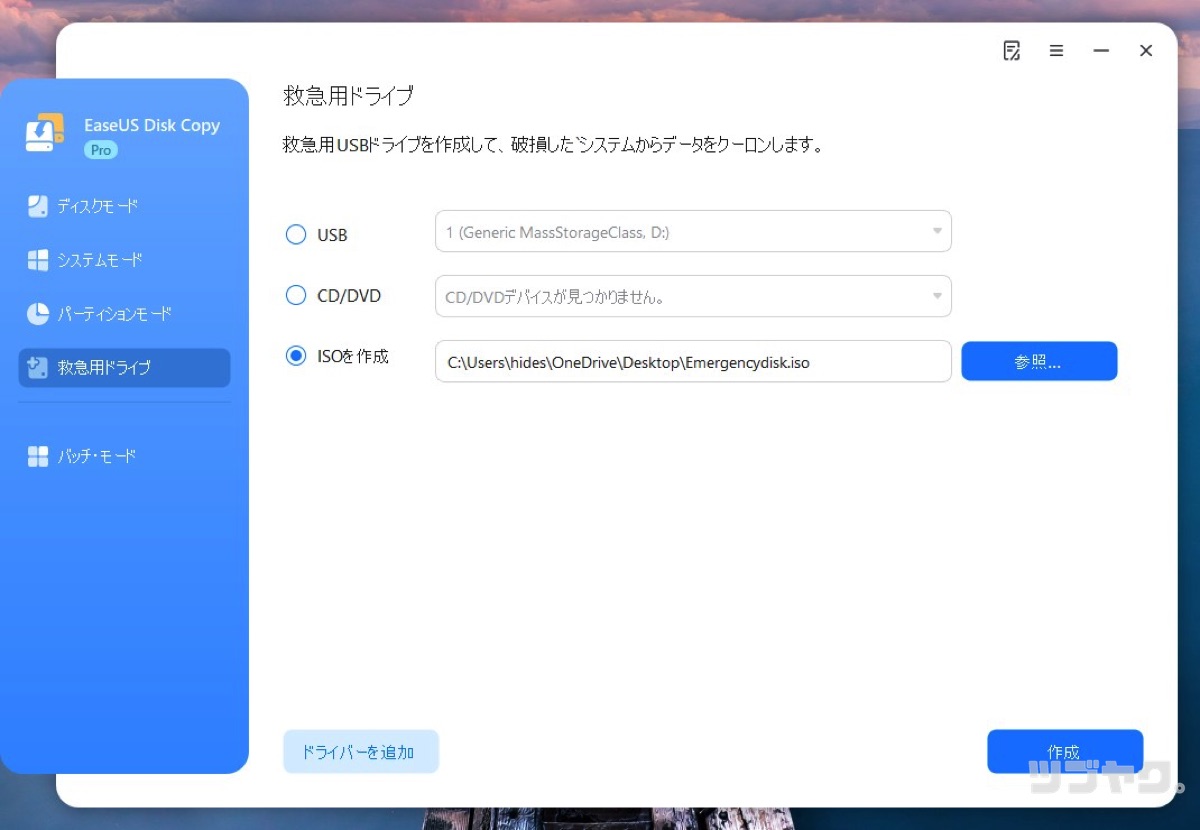Select the USB radio button
The image size is (1200, 830).
point(295,234)
